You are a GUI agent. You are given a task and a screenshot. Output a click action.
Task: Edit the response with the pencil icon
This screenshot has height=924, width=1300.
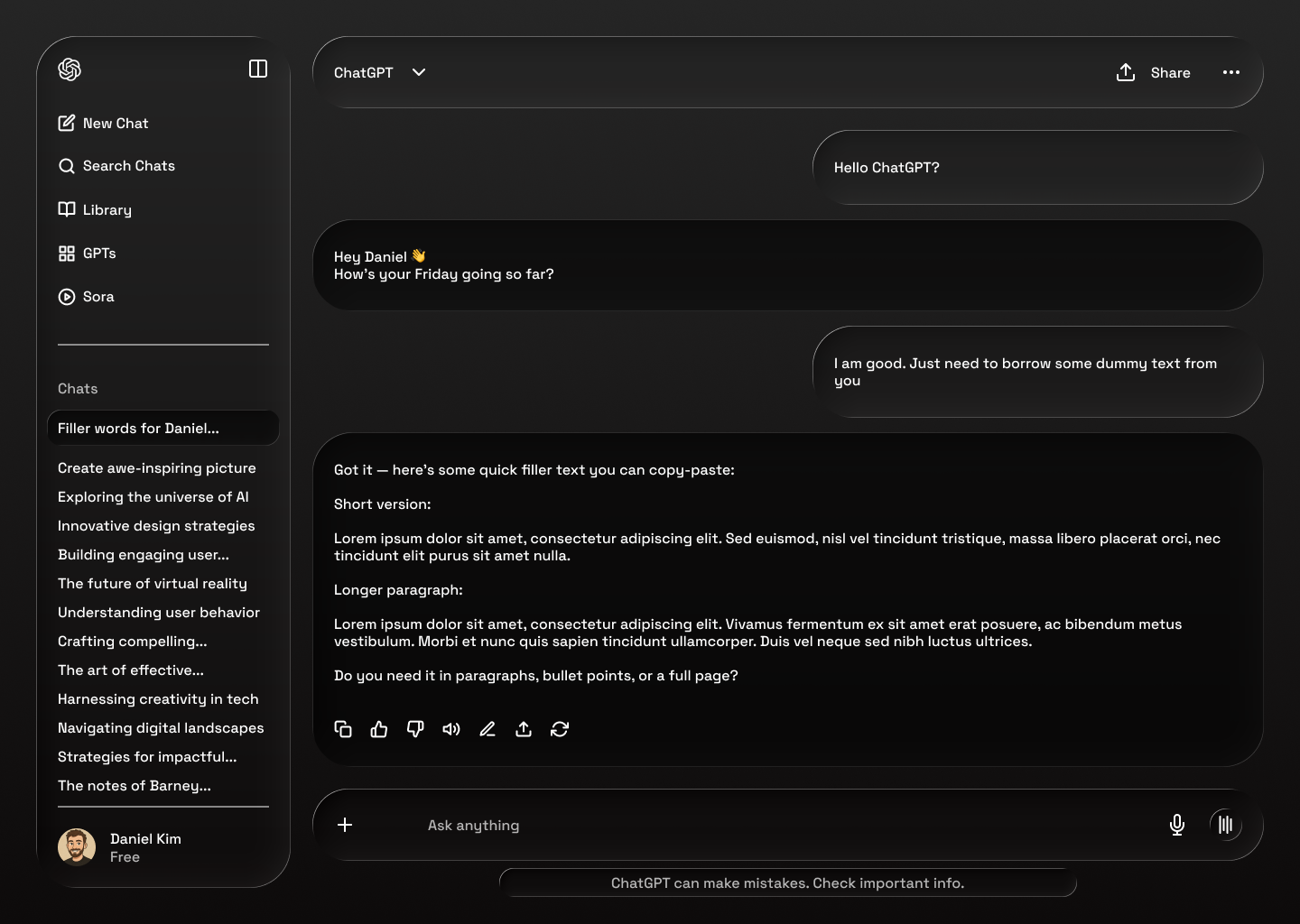(x=487, y=729)
